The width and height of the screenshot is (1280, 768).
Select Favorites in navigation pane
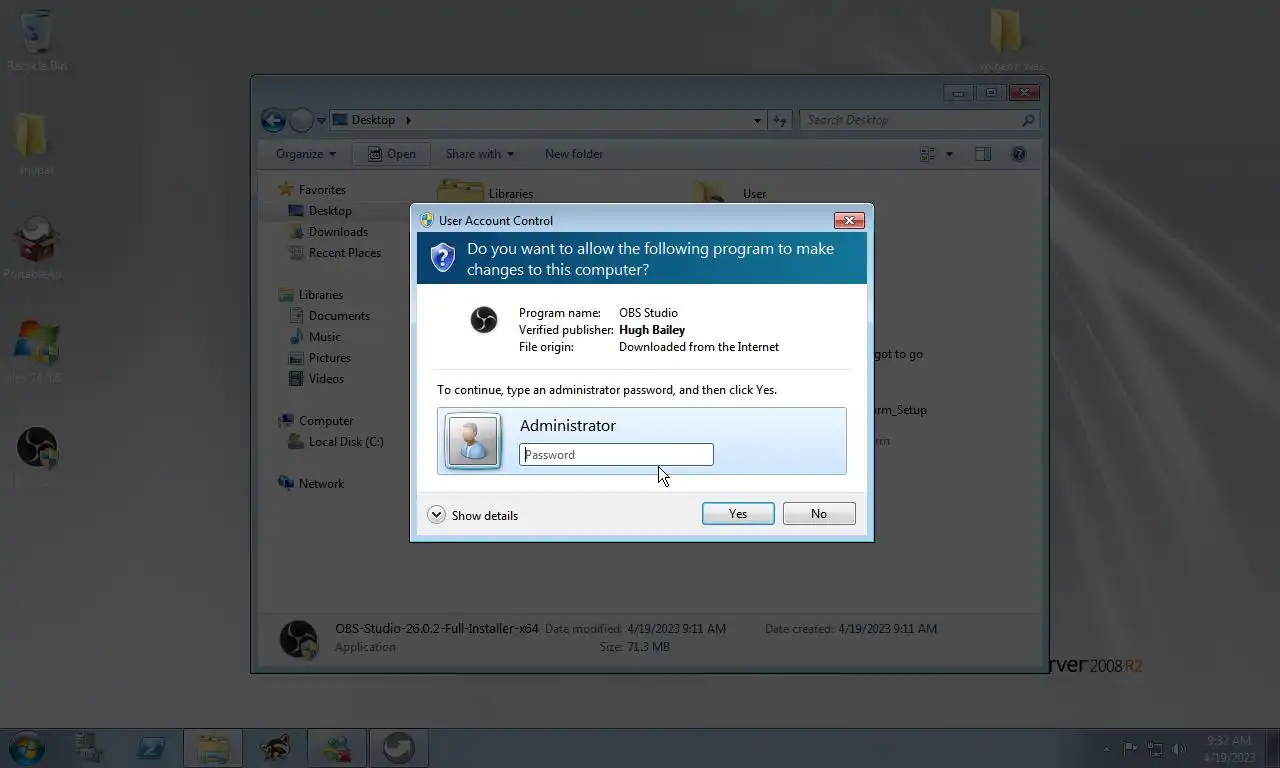coord(312,190)
